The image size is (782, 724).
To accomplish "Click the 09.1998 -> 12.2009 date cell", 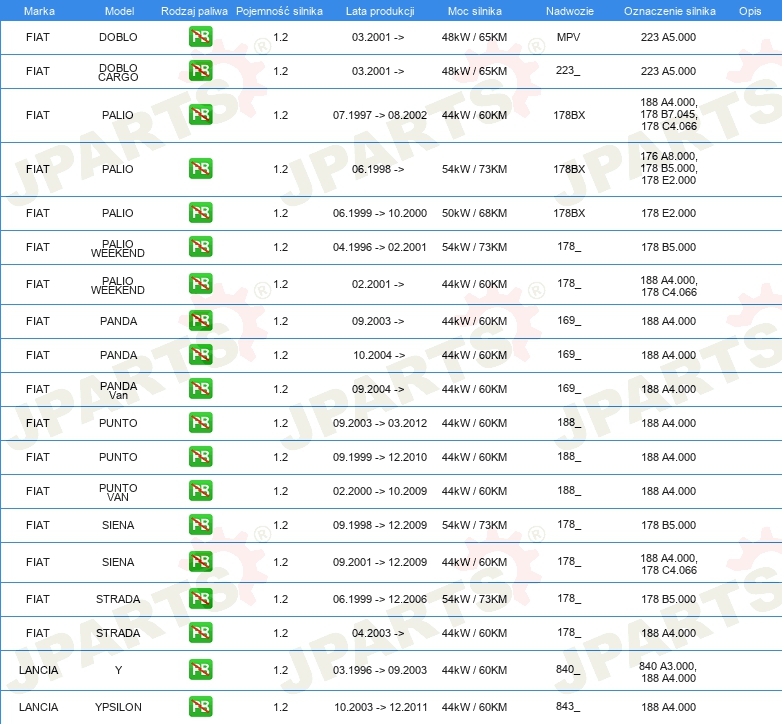I will point(380,525).
